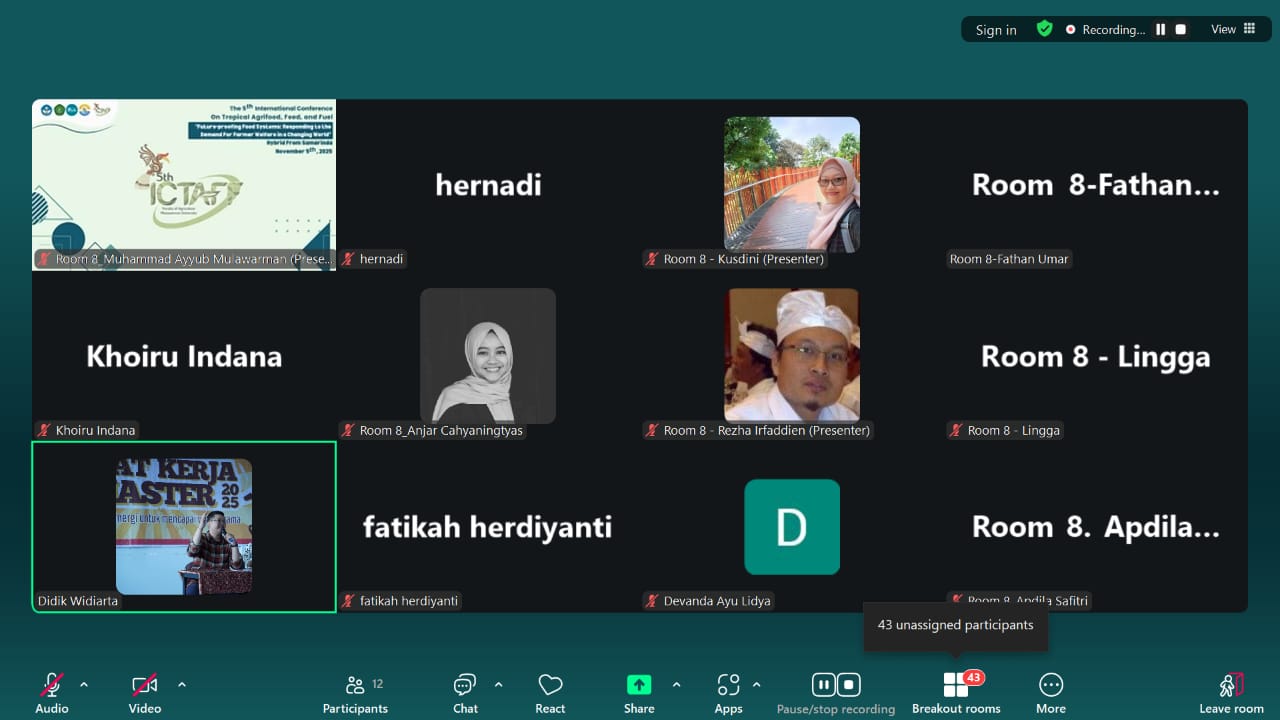Expand audio settings arrow next to Audio

coord(84,685)
